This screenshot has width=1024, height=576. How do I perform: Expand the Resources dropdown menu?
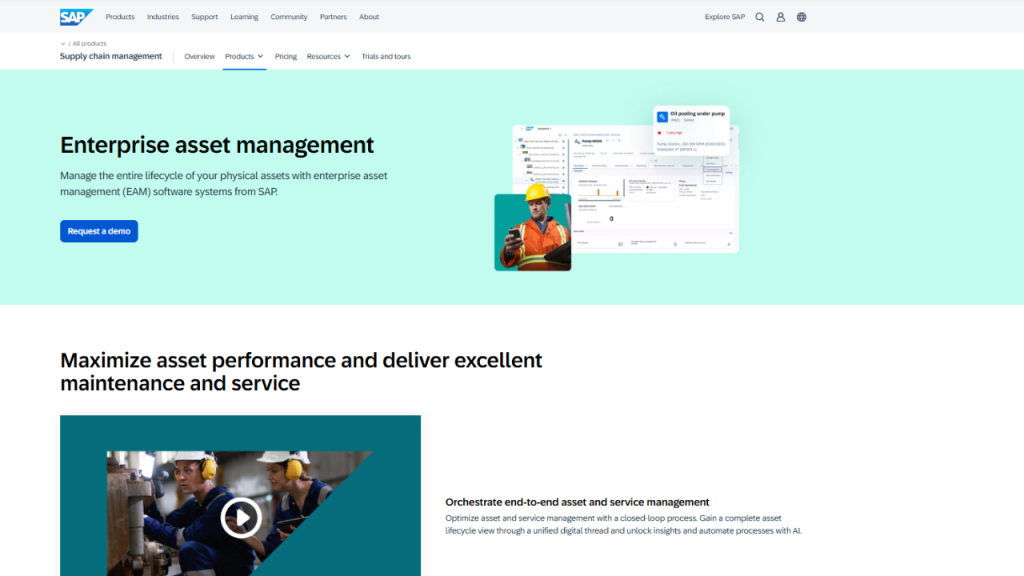tap(328, 57)
